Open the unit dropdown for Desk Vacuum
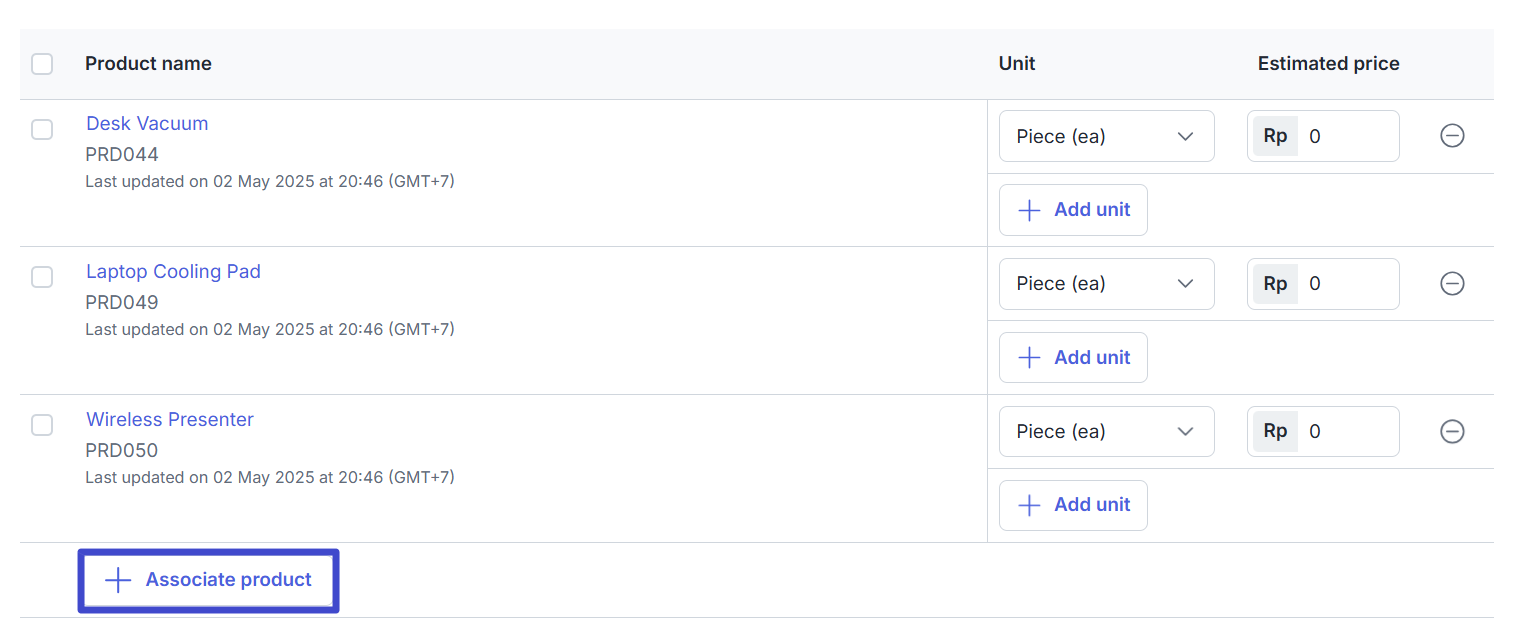This screenshot has height=631, width=1513. [1106, 136]
